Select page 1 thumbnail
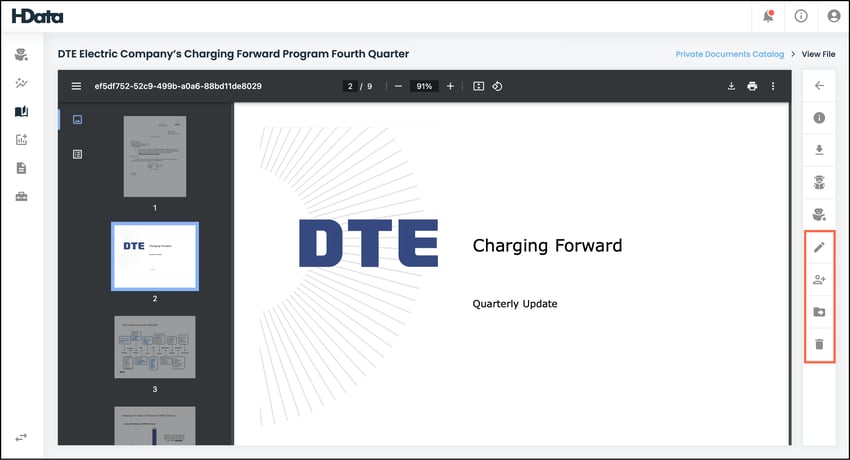850x460 pixels. [155, 156]
